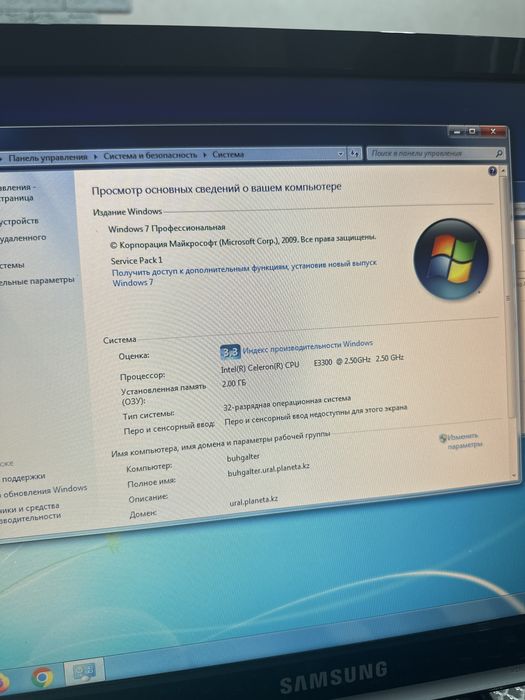Click the Windows 7 logo image
The image size is (525, 700).
point(451,258)
